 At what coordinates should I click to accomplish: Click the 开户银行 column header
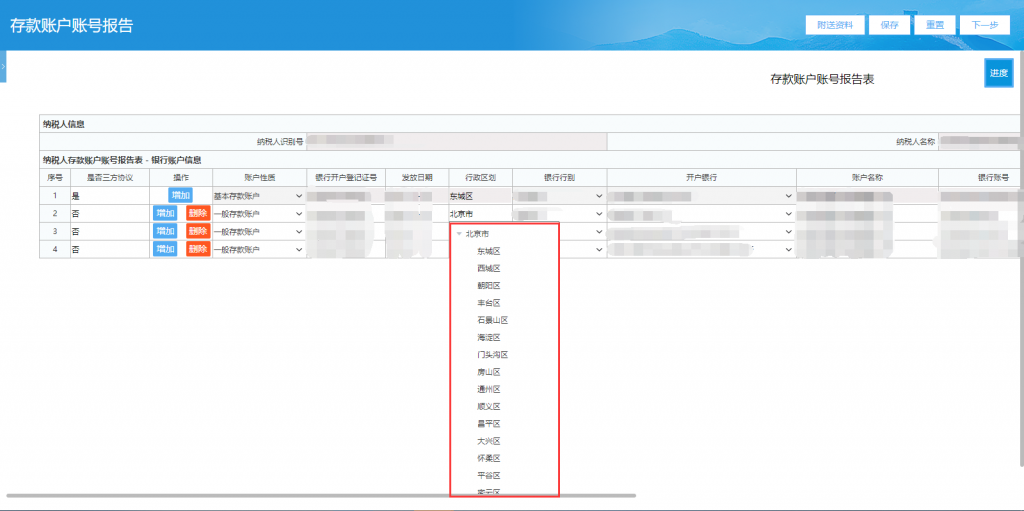[701, 178]
